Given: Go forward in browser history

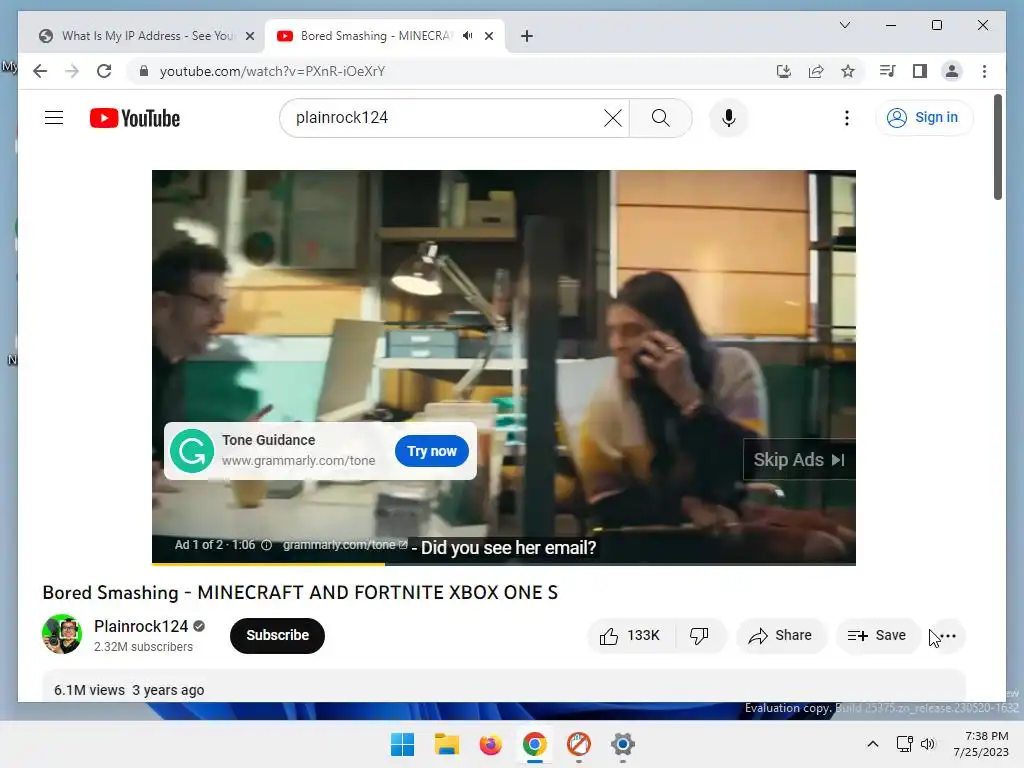Looking at the screenshot, I should tap(72, 71).
